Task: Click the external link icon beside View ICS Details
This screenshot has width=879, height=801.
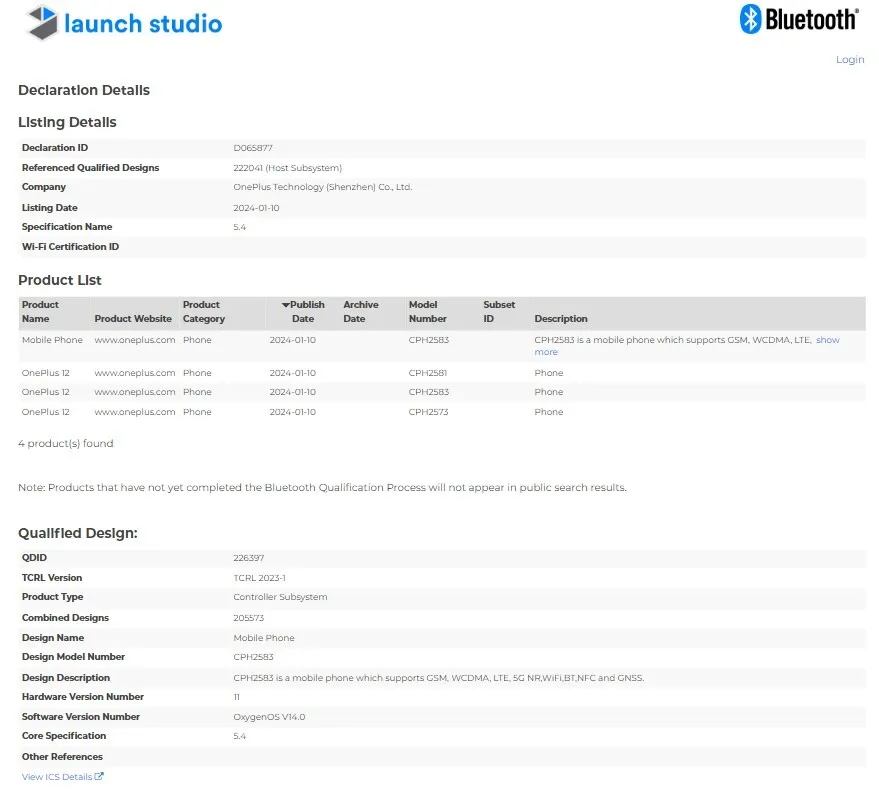Action: 99,777
